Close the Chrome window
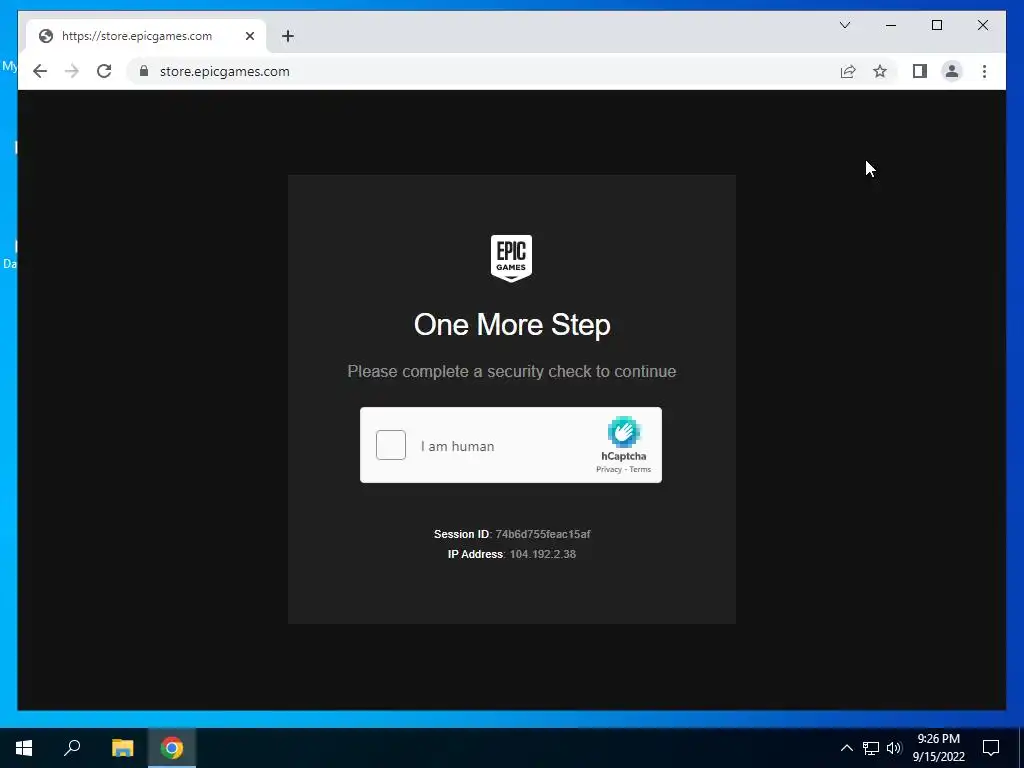1024x768 pixels. [x=982, y=25]
